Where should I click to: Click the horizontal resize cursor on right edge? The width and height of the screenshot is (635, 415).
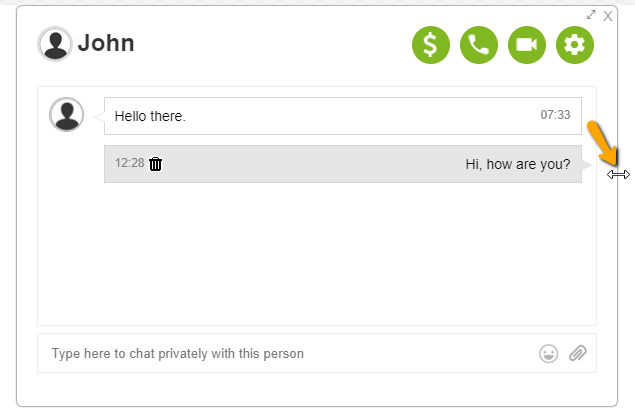[618, 174]
